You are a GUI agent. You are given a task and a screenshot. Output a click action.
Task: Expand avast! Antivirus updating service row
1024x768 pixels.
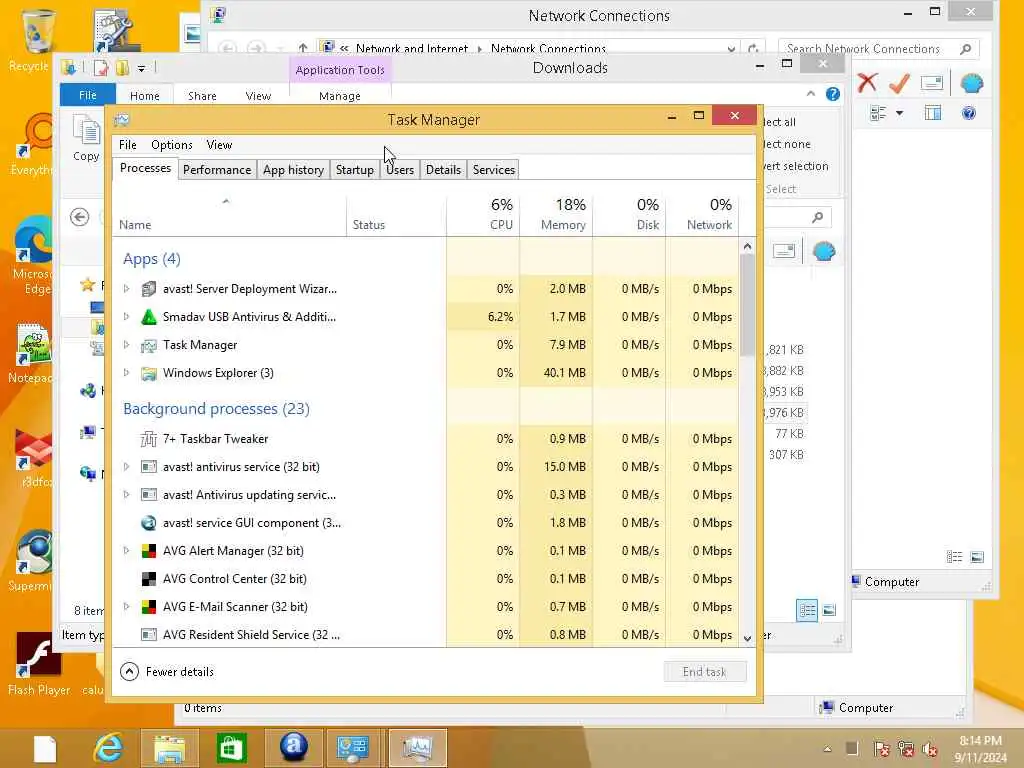pyautogui.click(x=127, y=495)
